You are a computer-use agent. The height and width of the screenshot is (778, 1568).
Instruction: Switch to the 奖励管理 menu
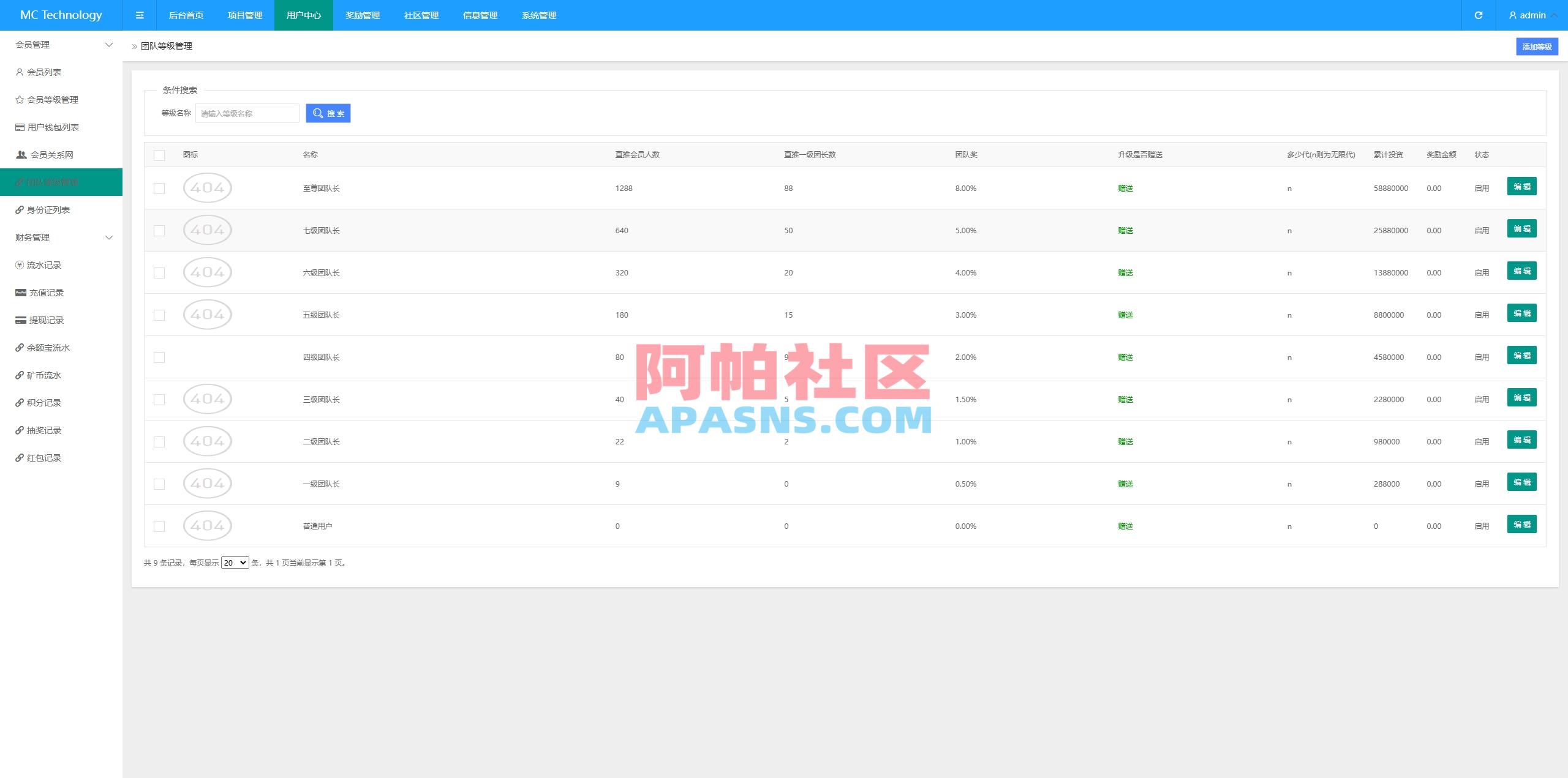(x=363, y=15)
